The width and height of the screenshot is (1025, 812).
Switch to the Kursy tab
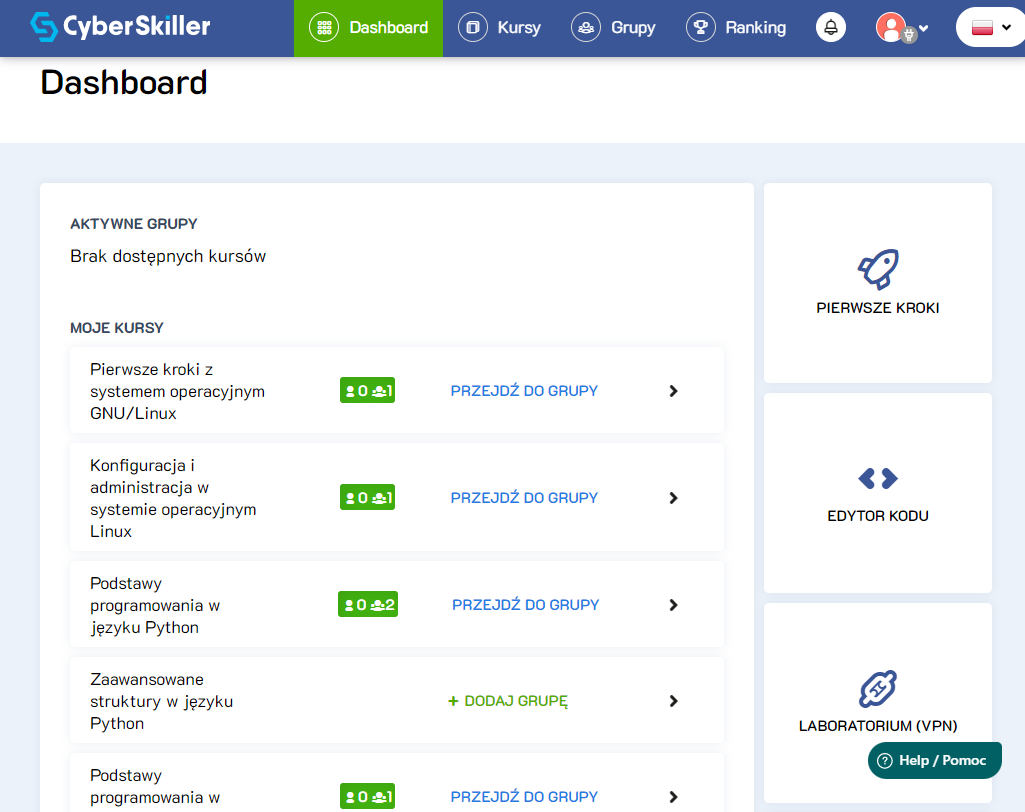(500, 28)
